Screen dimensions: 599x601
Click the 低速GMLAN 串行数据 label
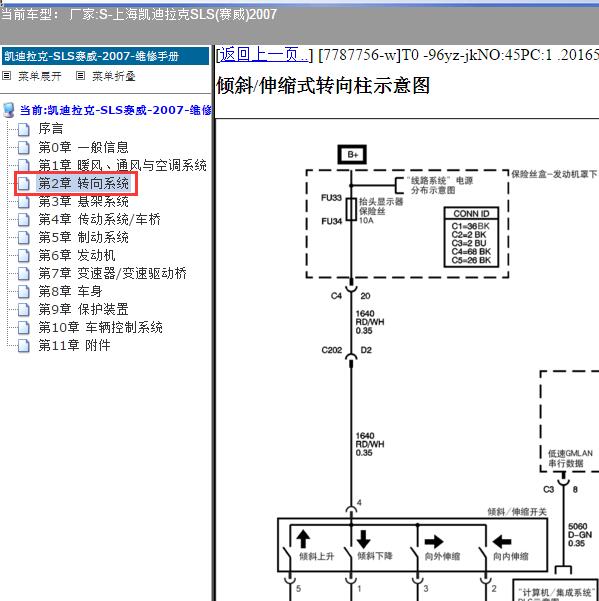click(x=570, y=458)
